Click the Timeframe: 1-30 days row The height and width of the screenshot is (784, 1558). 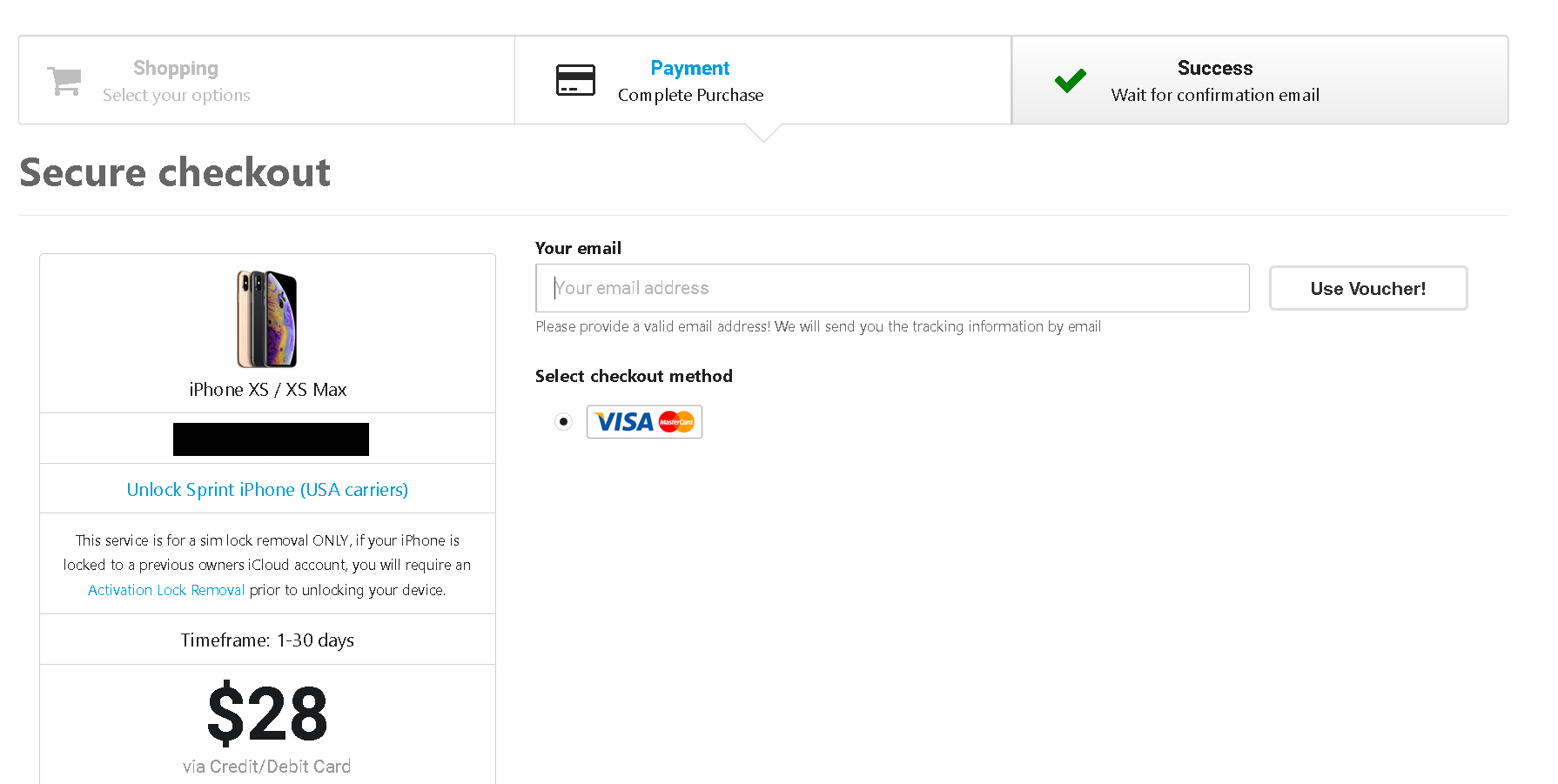267,640
